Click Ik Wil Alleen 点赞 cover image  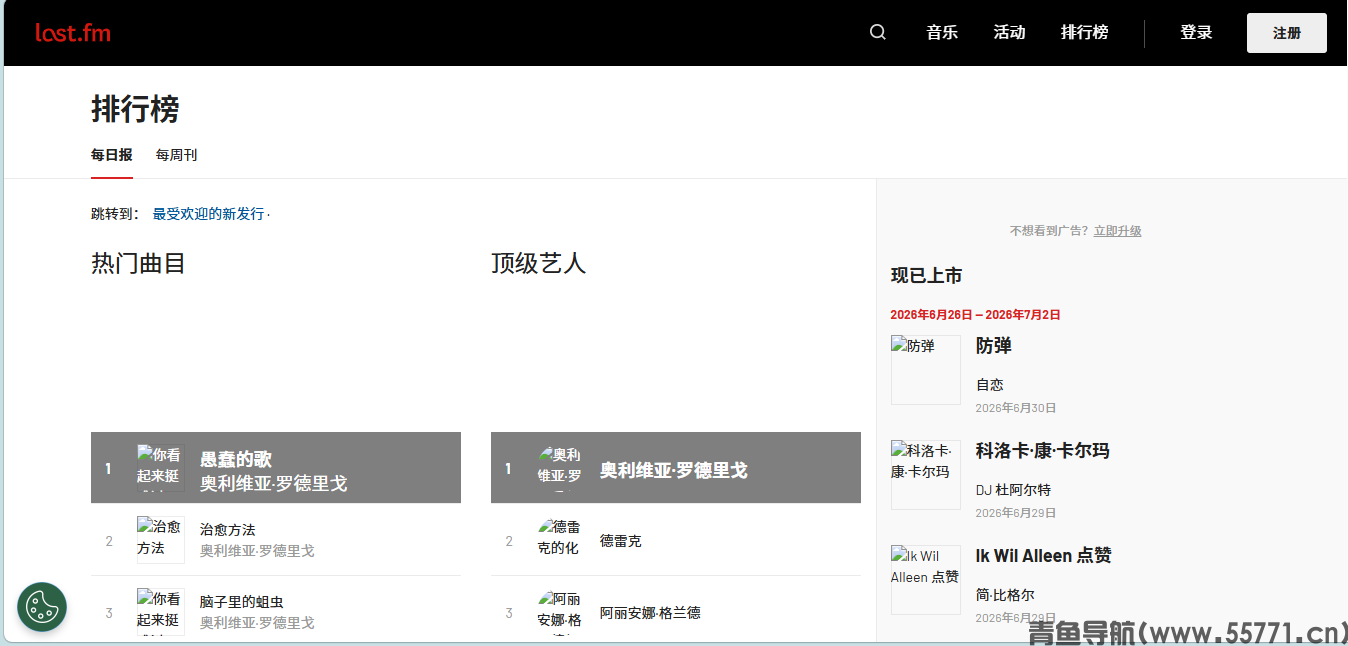[926, 580]
